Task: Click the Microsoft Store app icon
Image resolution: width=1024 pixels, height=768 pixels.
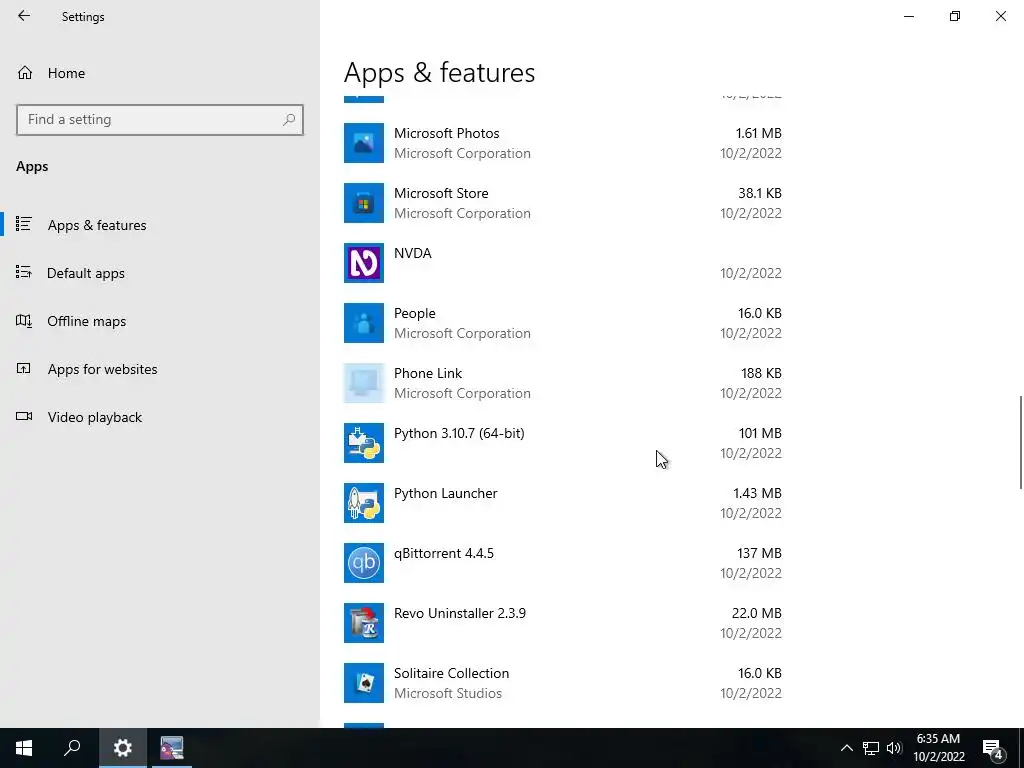Action: [x=364, y=203]
